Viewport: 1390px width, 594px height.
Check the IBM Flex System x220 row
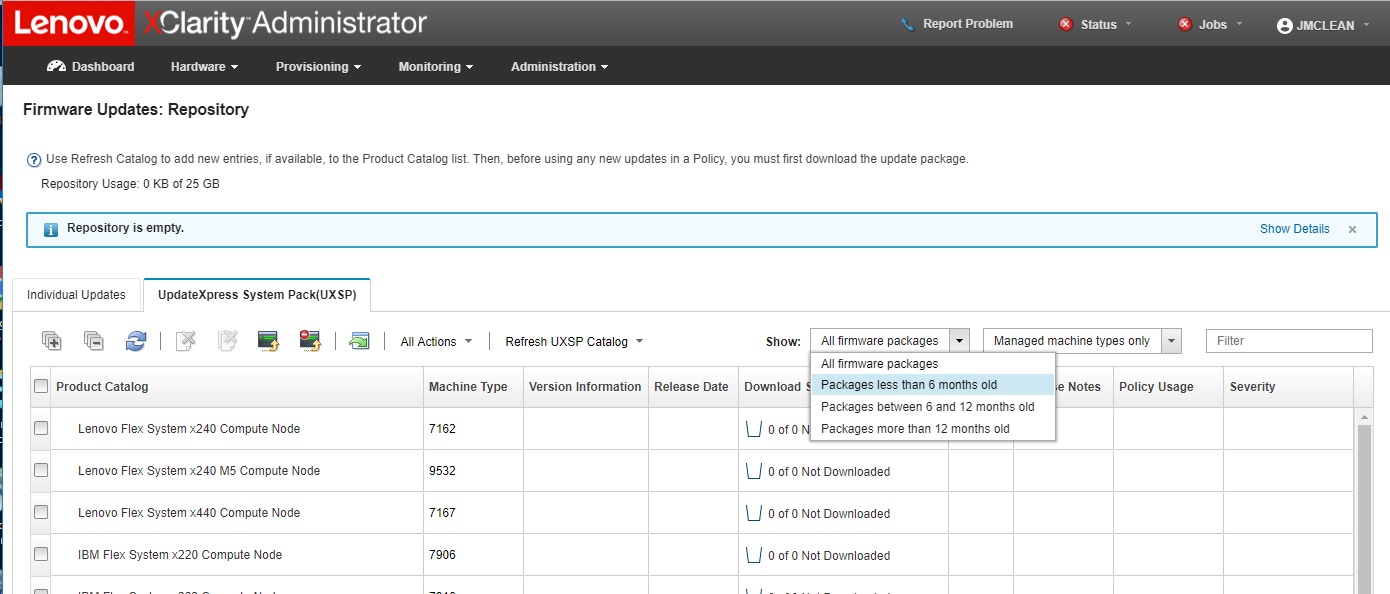click(x=41, y=554)
